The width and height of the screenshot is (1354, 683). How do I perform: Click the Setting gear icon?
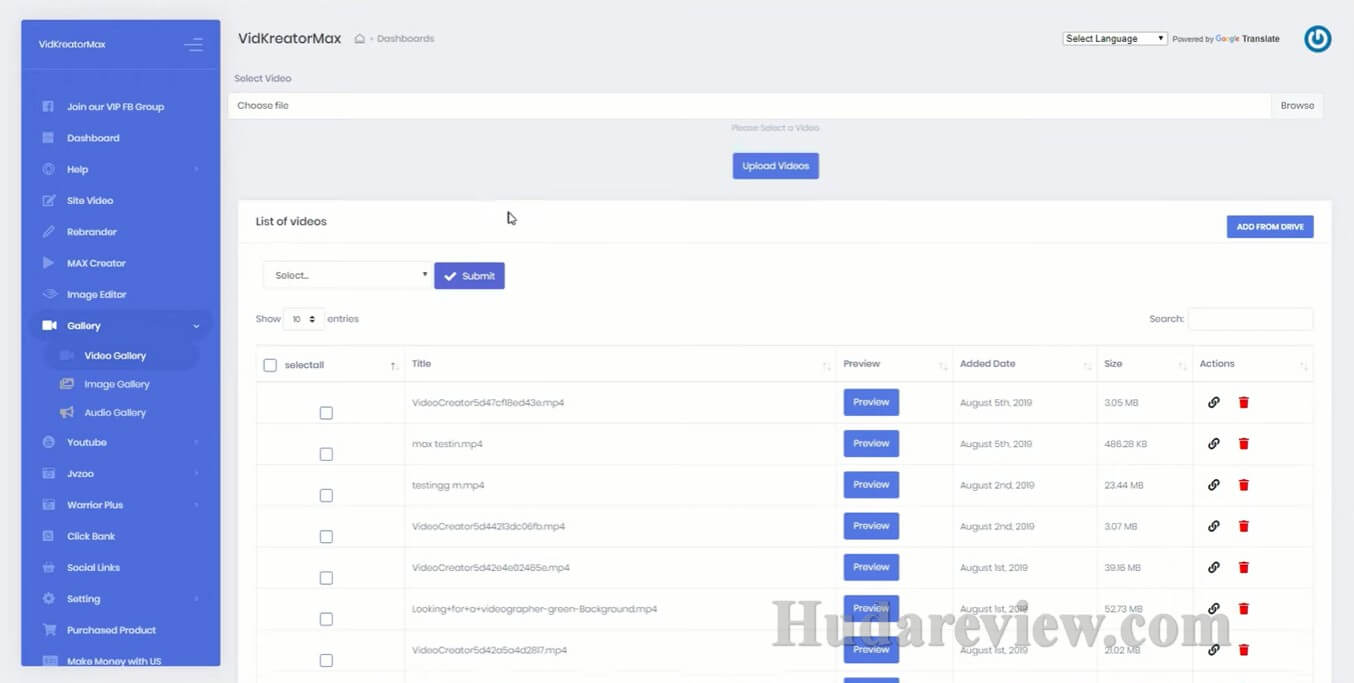pyautogui.click(x=48, y=599)
